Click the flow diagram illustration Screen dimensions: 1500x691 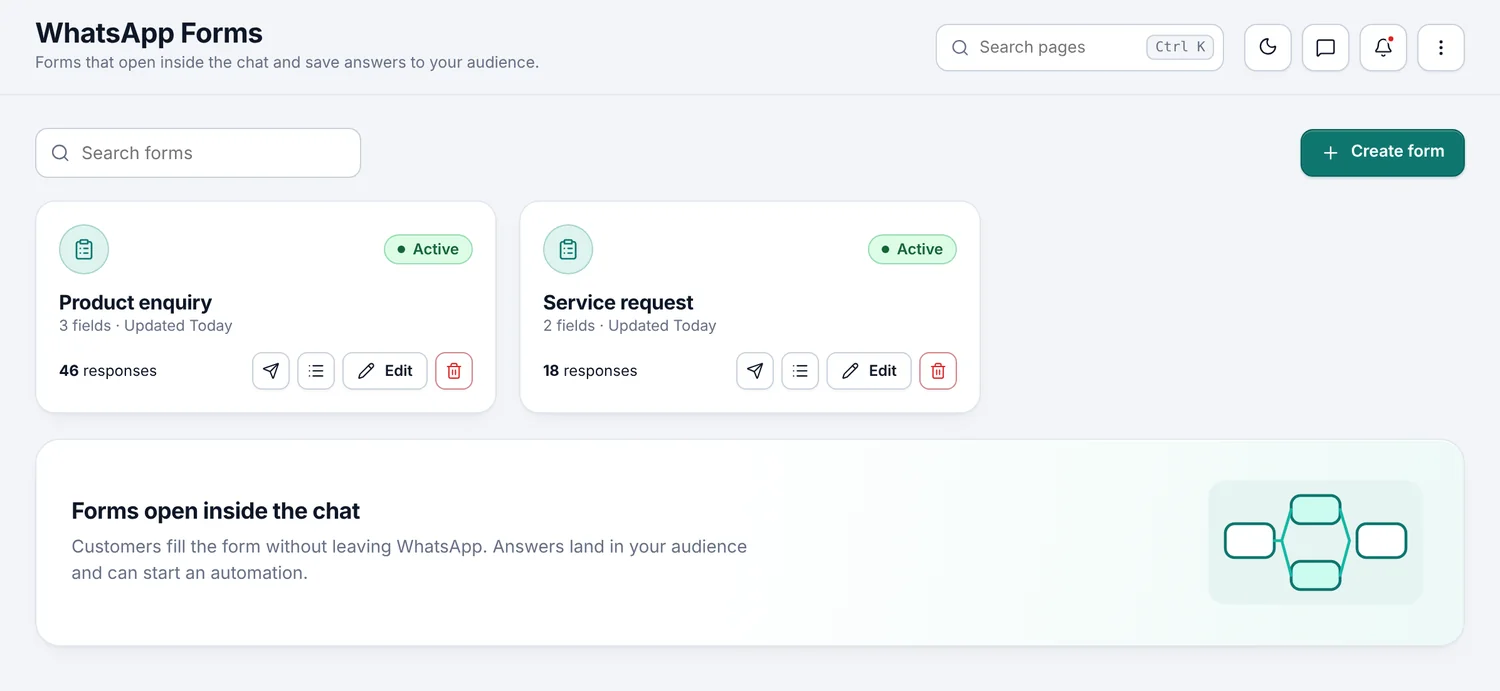click(1315, 542)
